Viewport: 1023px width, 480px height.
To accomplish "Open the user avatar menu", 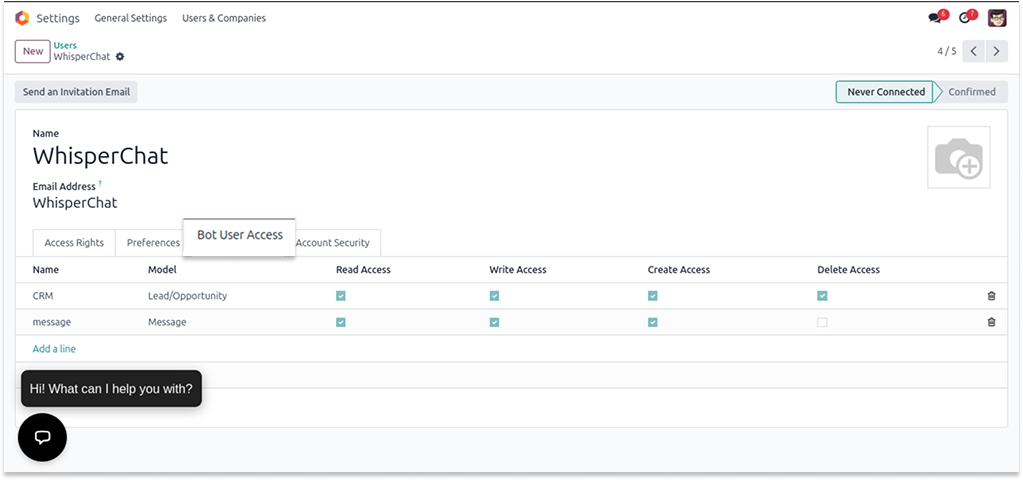I will [x=997, y=18].
